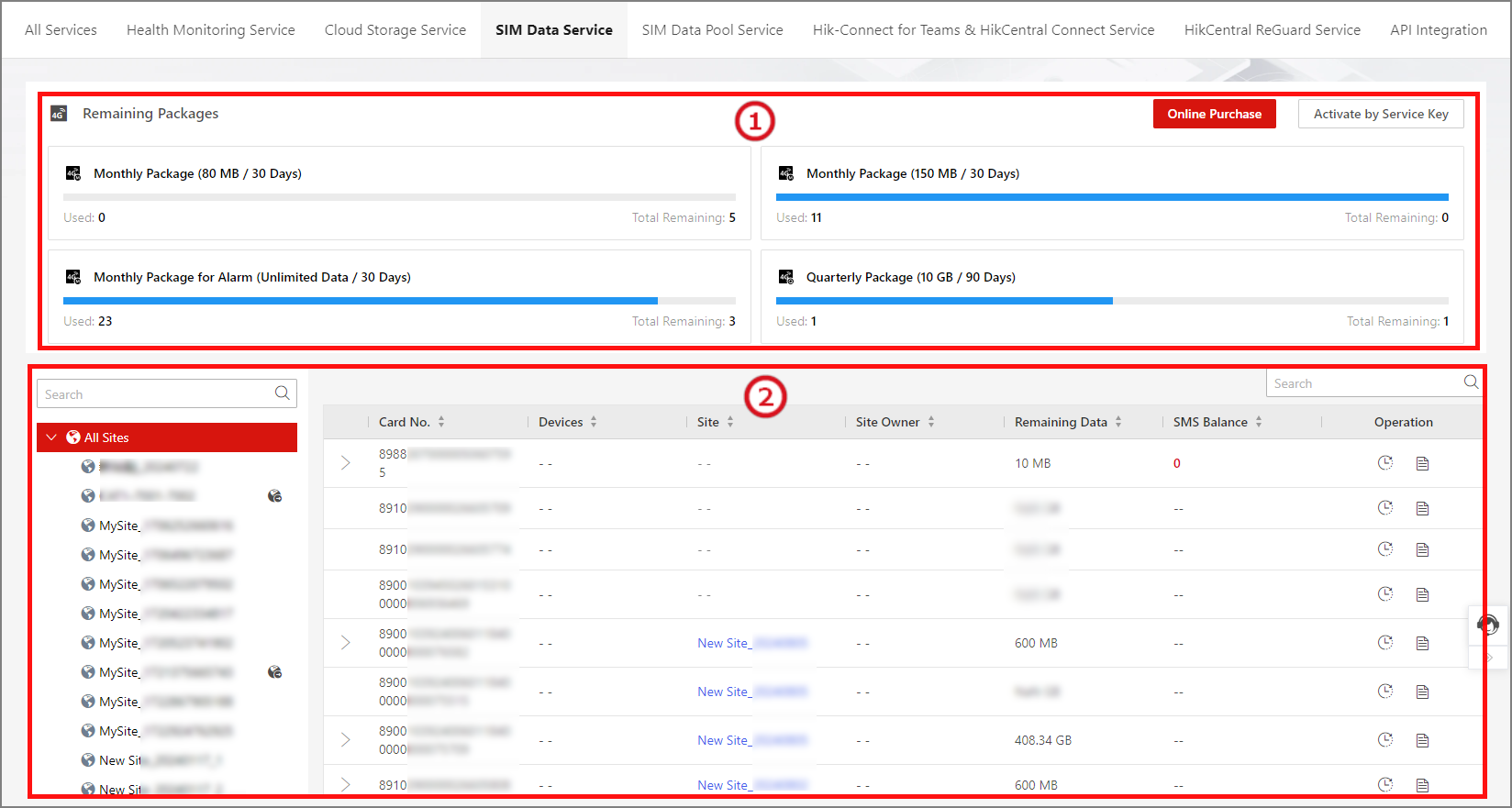Select All Sites in the site tree
The height and width of the screenshot is (808, 1512).
[167, 437]
